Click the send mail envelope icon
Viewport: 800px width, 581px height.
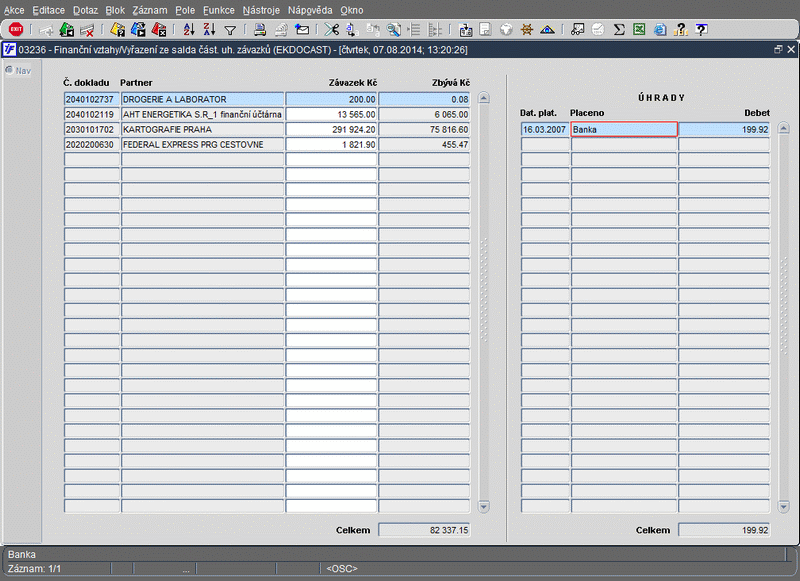coord(302,30)
